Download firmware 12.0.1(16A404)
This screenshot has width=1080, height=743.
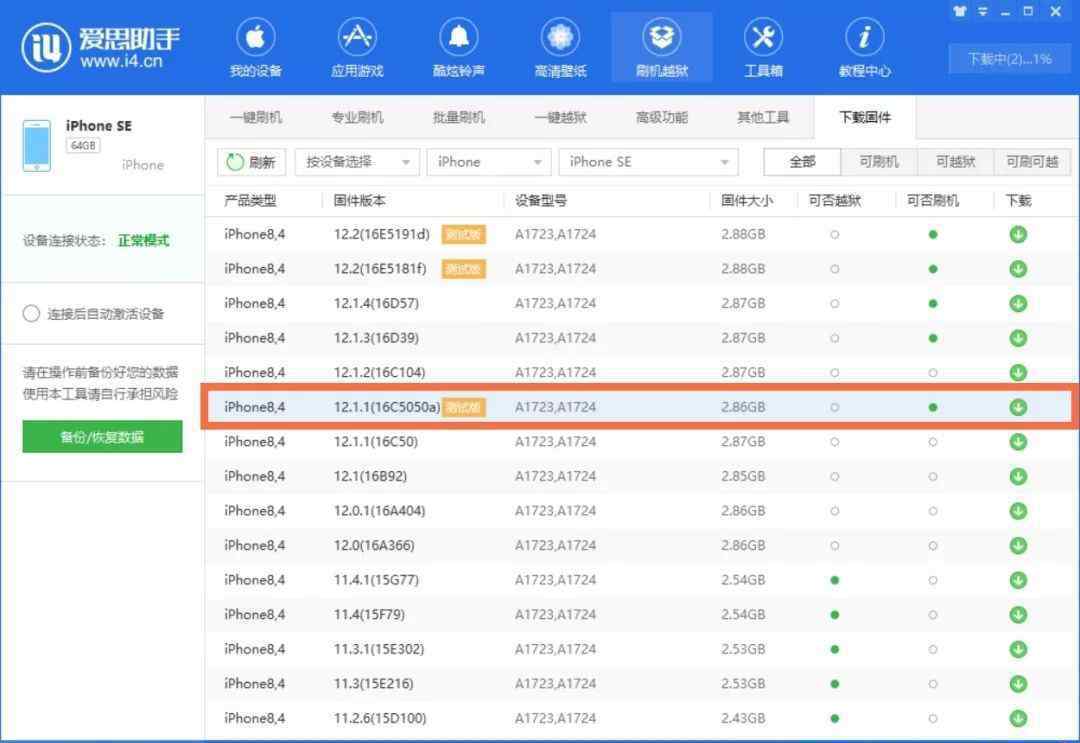(x=1018, y=510)
